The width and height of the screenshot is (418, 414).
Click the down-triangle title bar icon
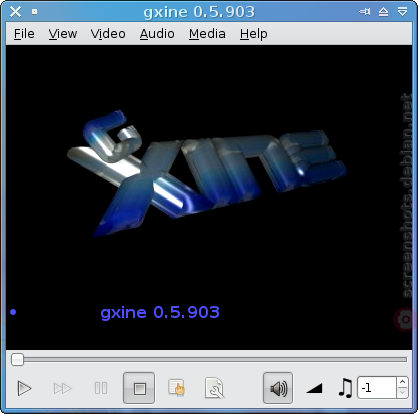click(402, 12)
